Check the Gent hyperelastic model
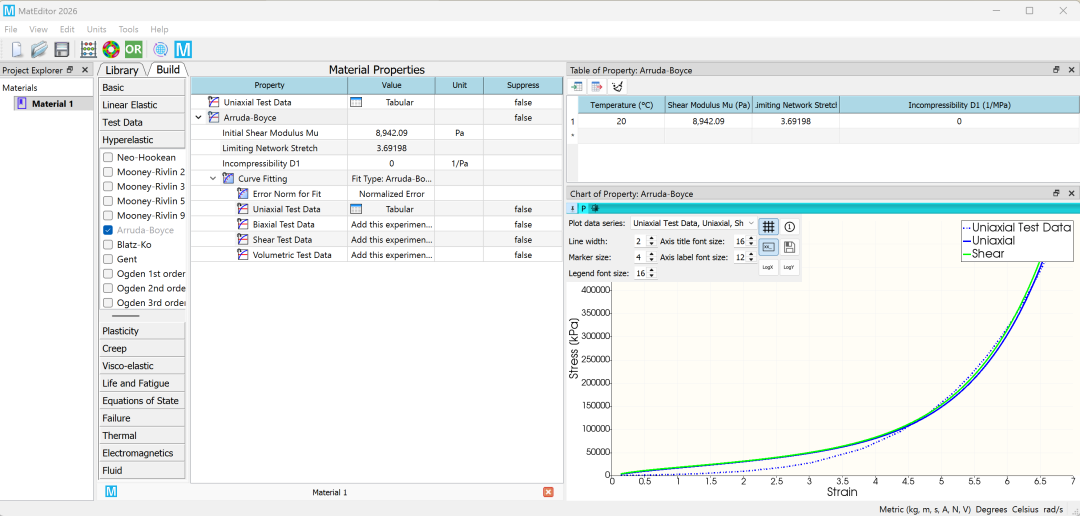Screen dimensions: 1080x516 tap(107, 259)
